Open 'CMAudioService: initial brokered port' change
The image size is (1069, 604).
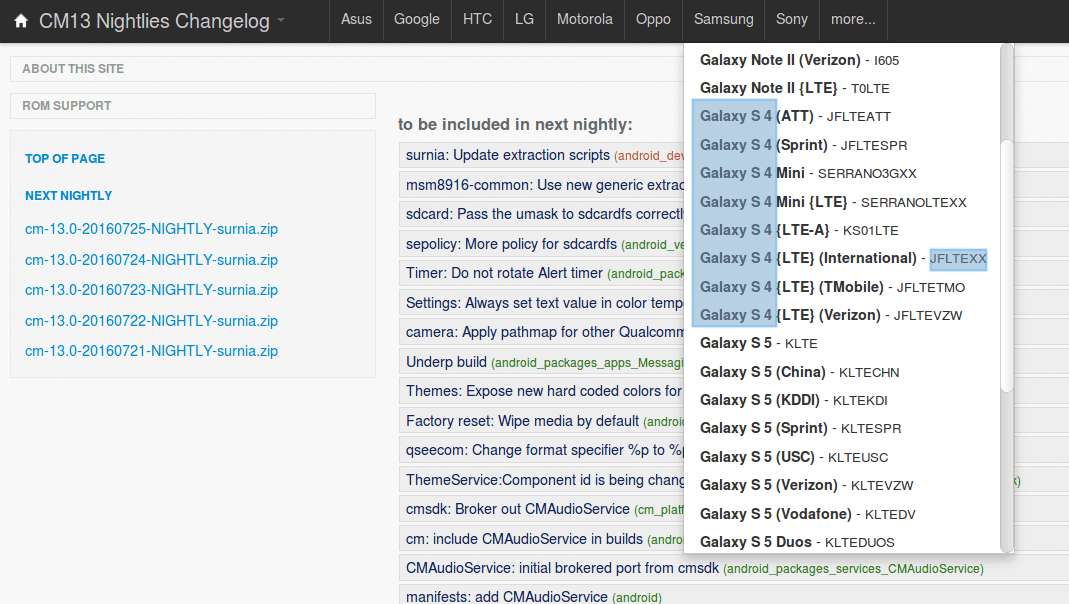[562, 569]
